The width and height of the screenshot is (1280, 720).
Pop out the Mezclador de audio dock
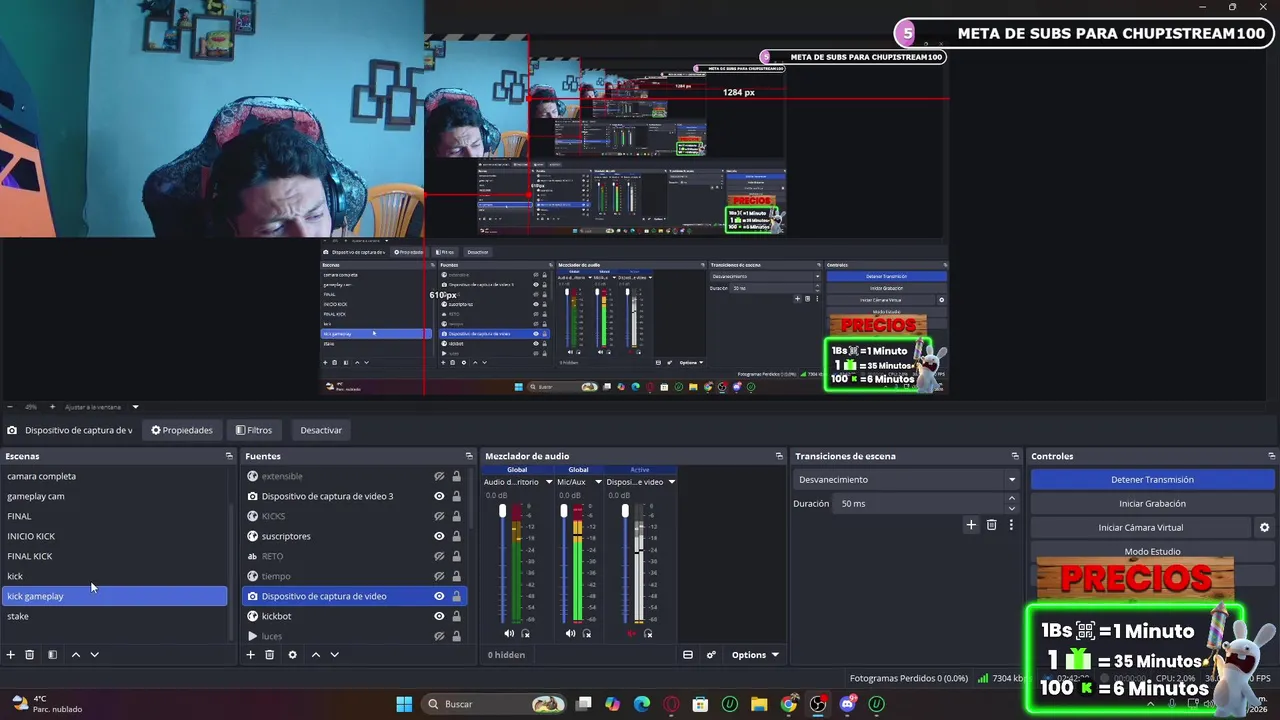click(x=779, y=456)
